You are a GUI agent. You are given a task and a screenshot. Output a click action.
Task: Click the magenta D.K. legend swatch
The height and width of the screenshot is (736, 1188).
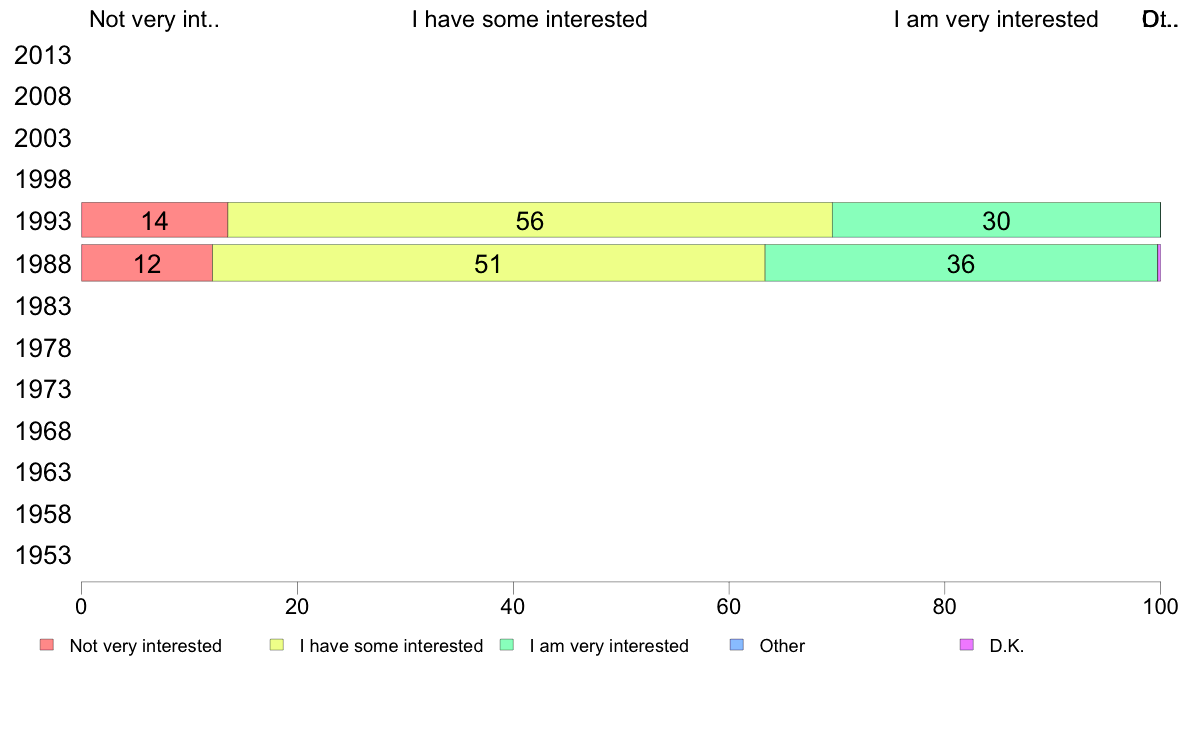point(967,645)
